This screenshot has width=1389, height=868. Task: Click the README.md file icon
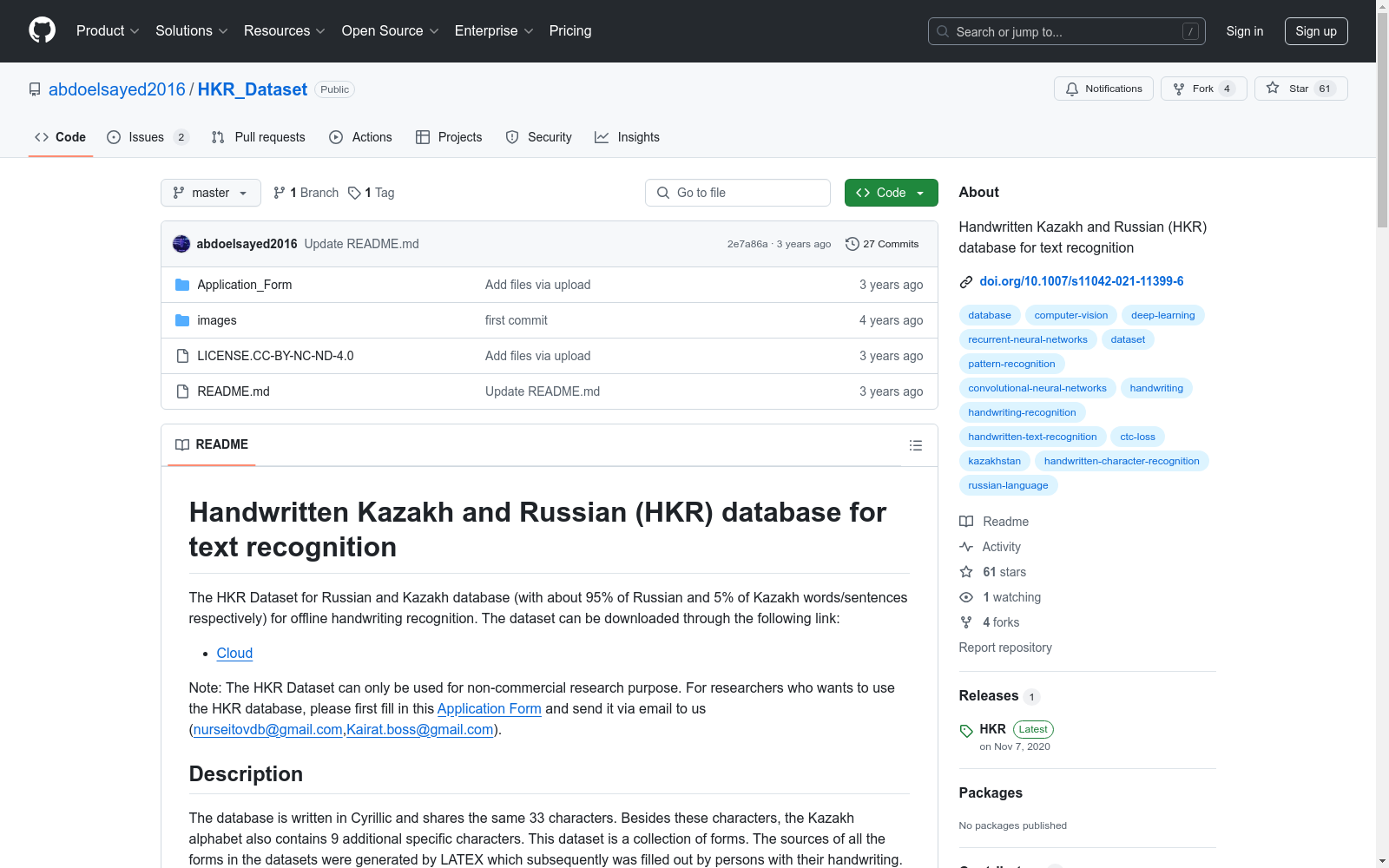click(182, 391)
